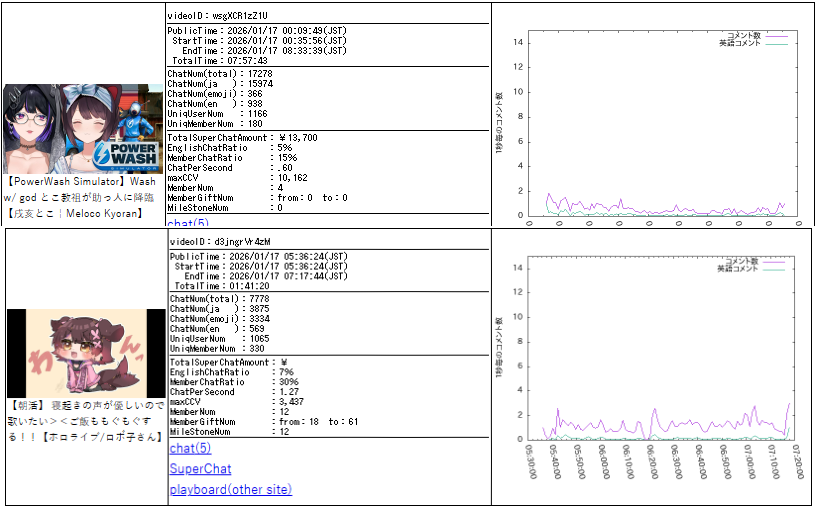Viewport: 815px width, 506px height.
Task: Open the puppy-girl morning stream thumbnail
Action: coord(86,353)
